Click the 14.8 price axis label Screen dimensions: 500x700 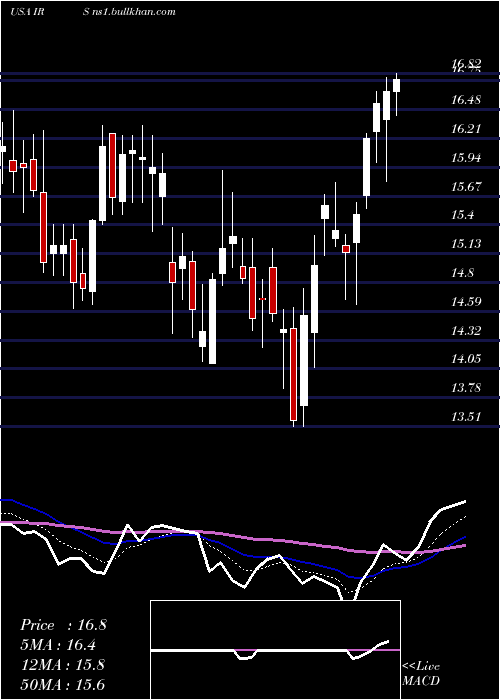[462, 273]
